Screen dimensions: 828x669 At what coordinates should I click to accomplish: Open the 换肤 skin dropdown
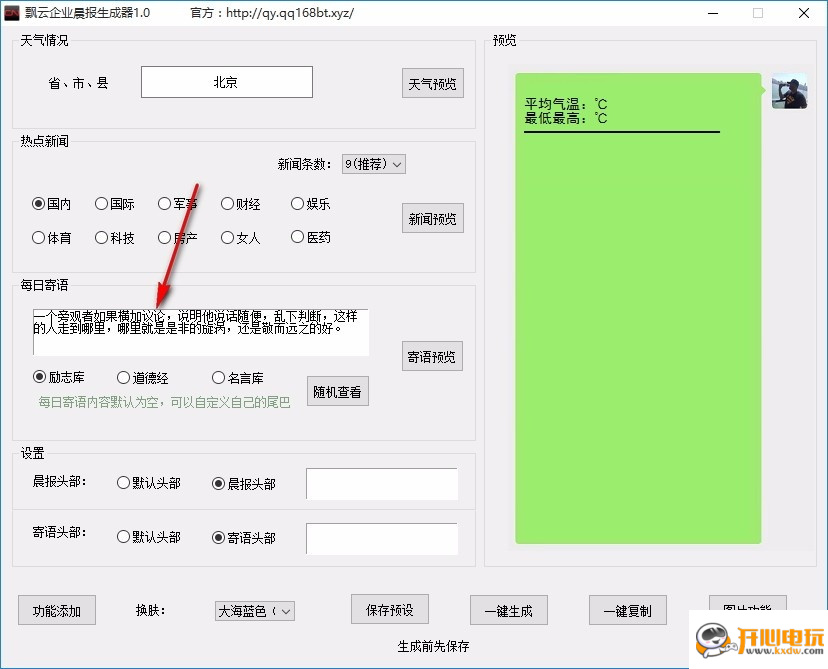click(255, 611)
